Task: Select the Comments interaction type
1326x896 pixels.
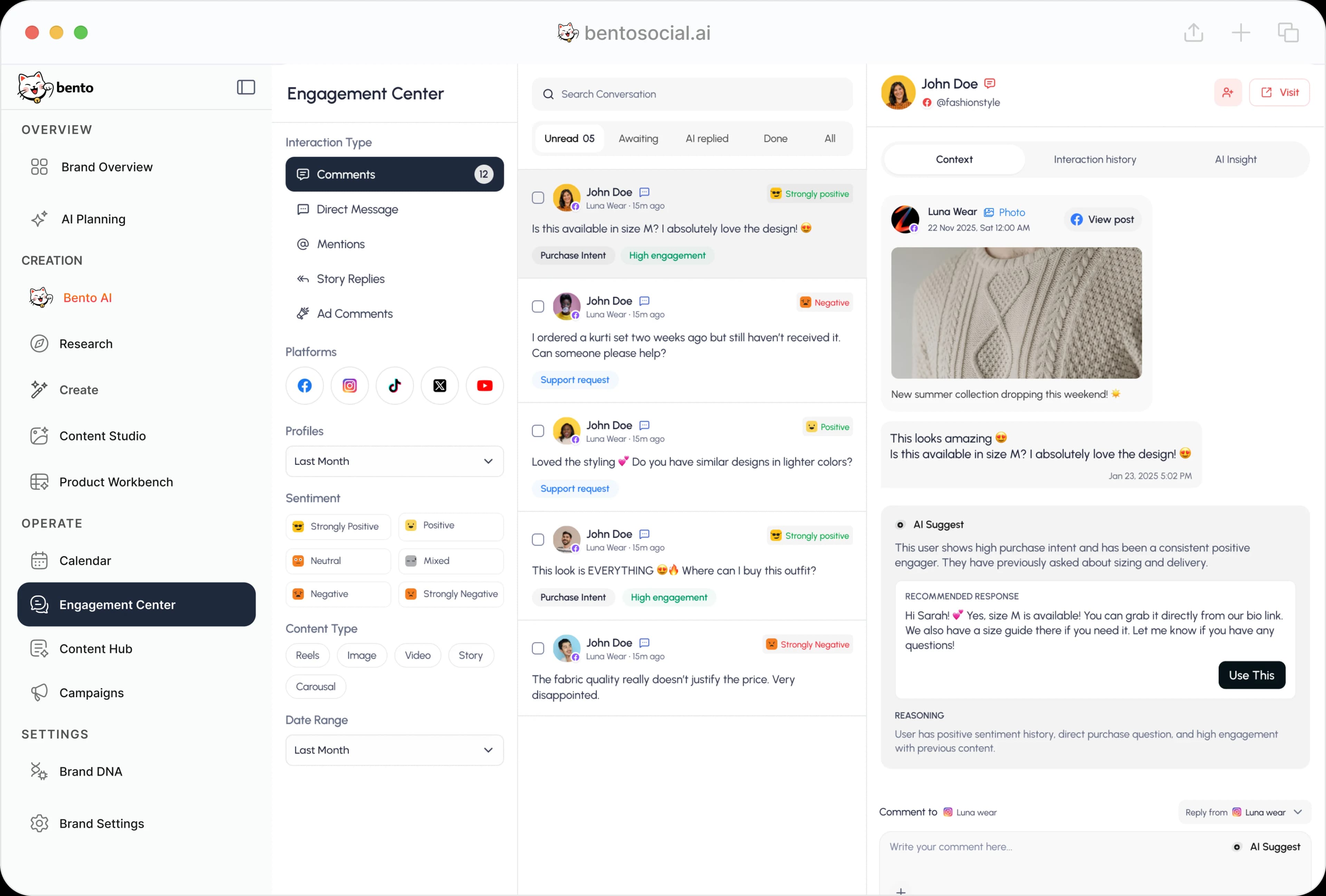Action: coord(395,175)
